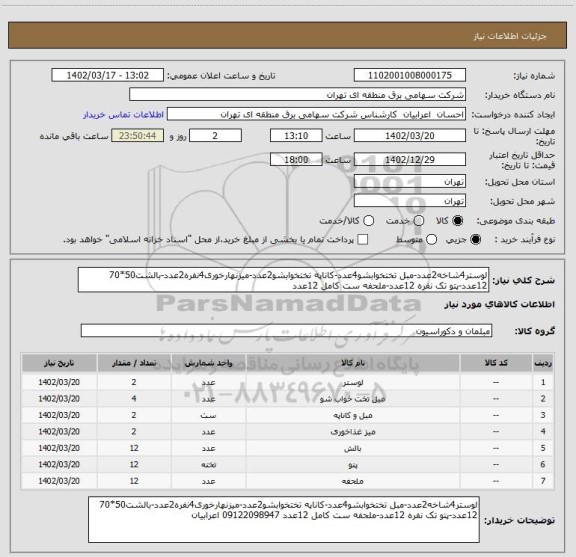Click unit ست in row 3
This screenshot has height=557, width=576.
[x=208, y=416]
